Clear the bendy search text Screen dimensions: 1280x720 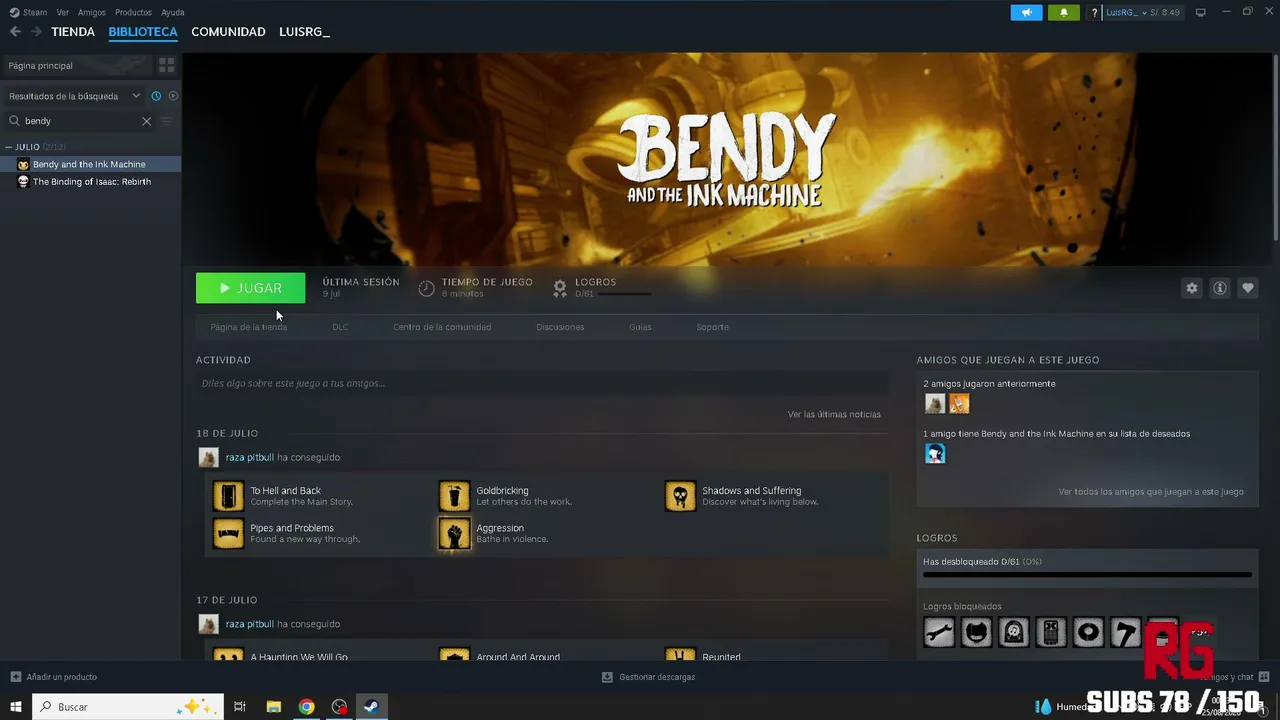click(x=146, y=121)
